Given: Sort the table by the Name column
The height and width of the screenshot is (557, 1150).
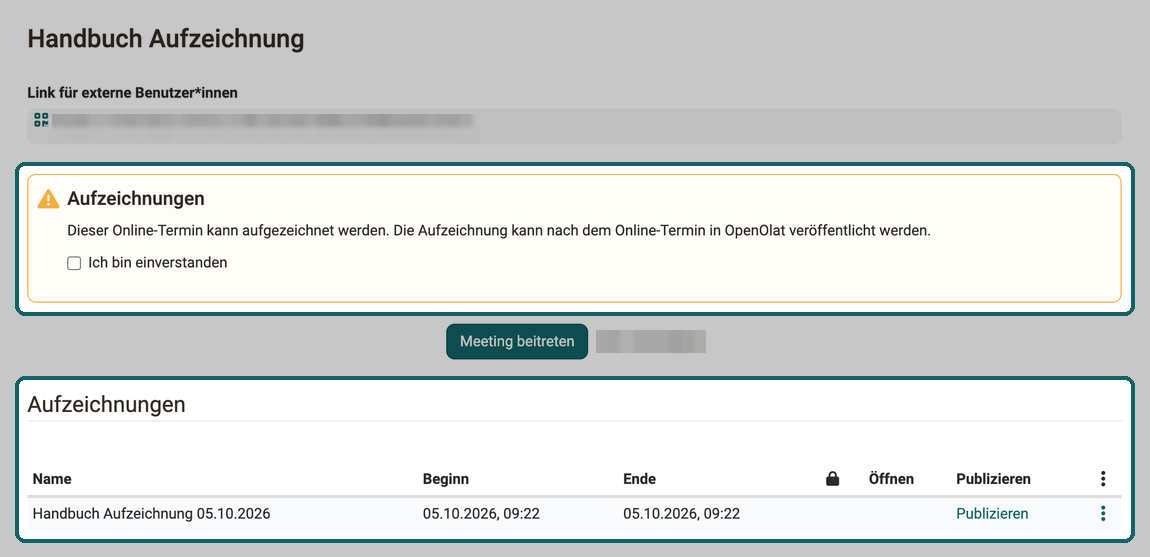Looking at the screenshot, I should click(x=52, y=479).
